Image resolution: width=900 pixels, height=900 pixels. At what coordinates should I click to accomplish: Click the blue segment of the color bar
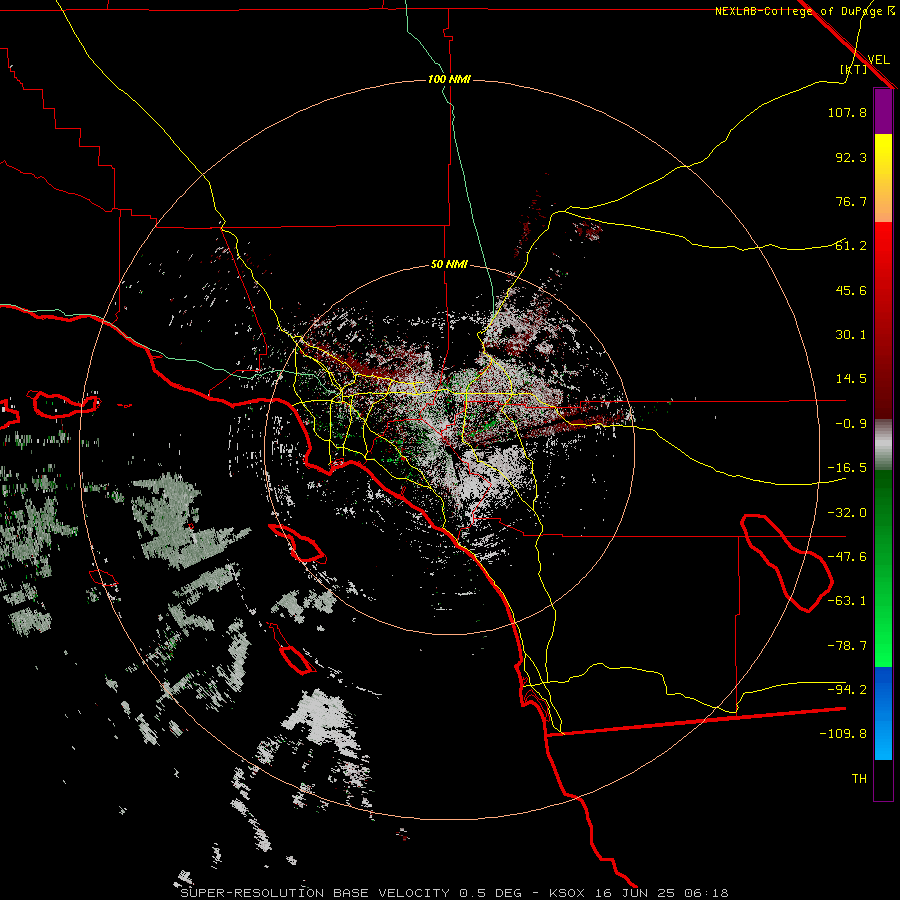883,713
